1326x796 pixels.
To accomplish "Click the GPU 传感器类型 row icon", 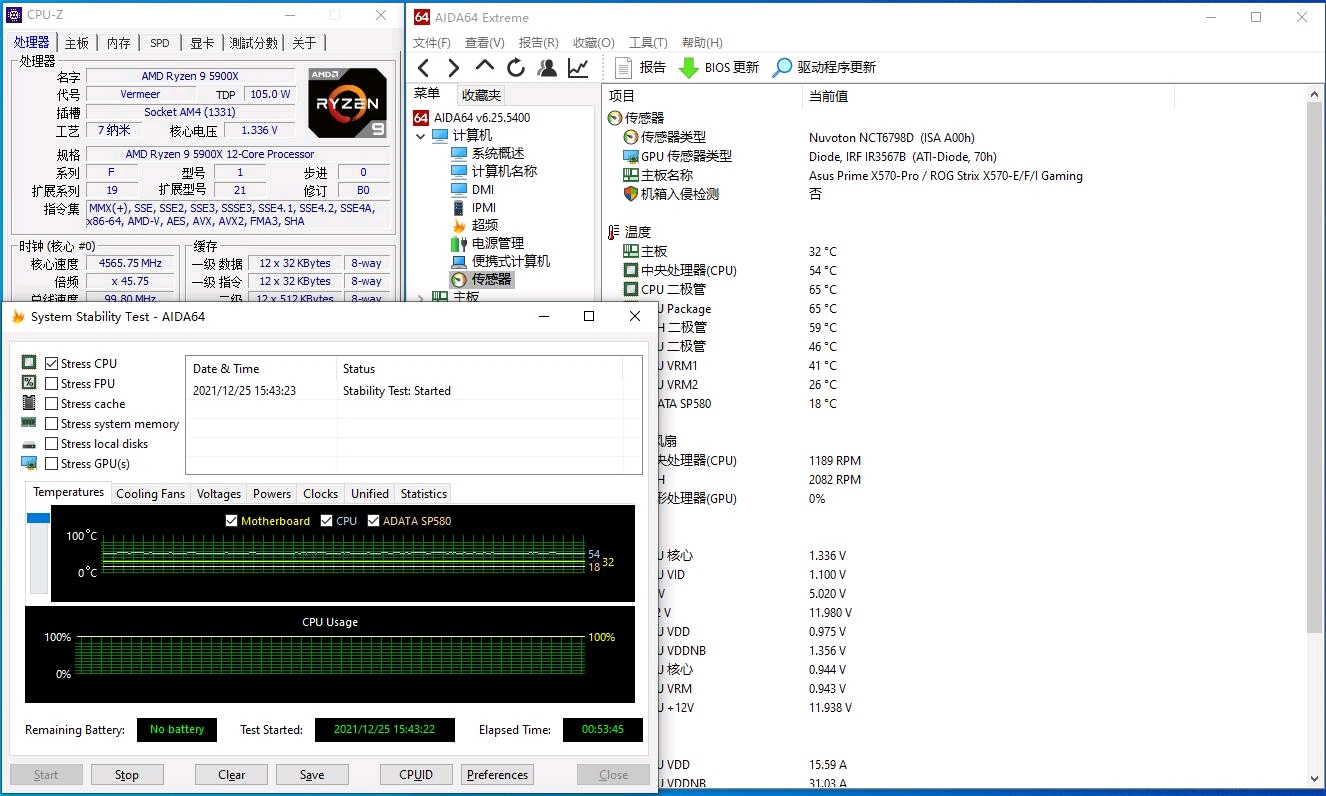I will (x=630, y=156).
